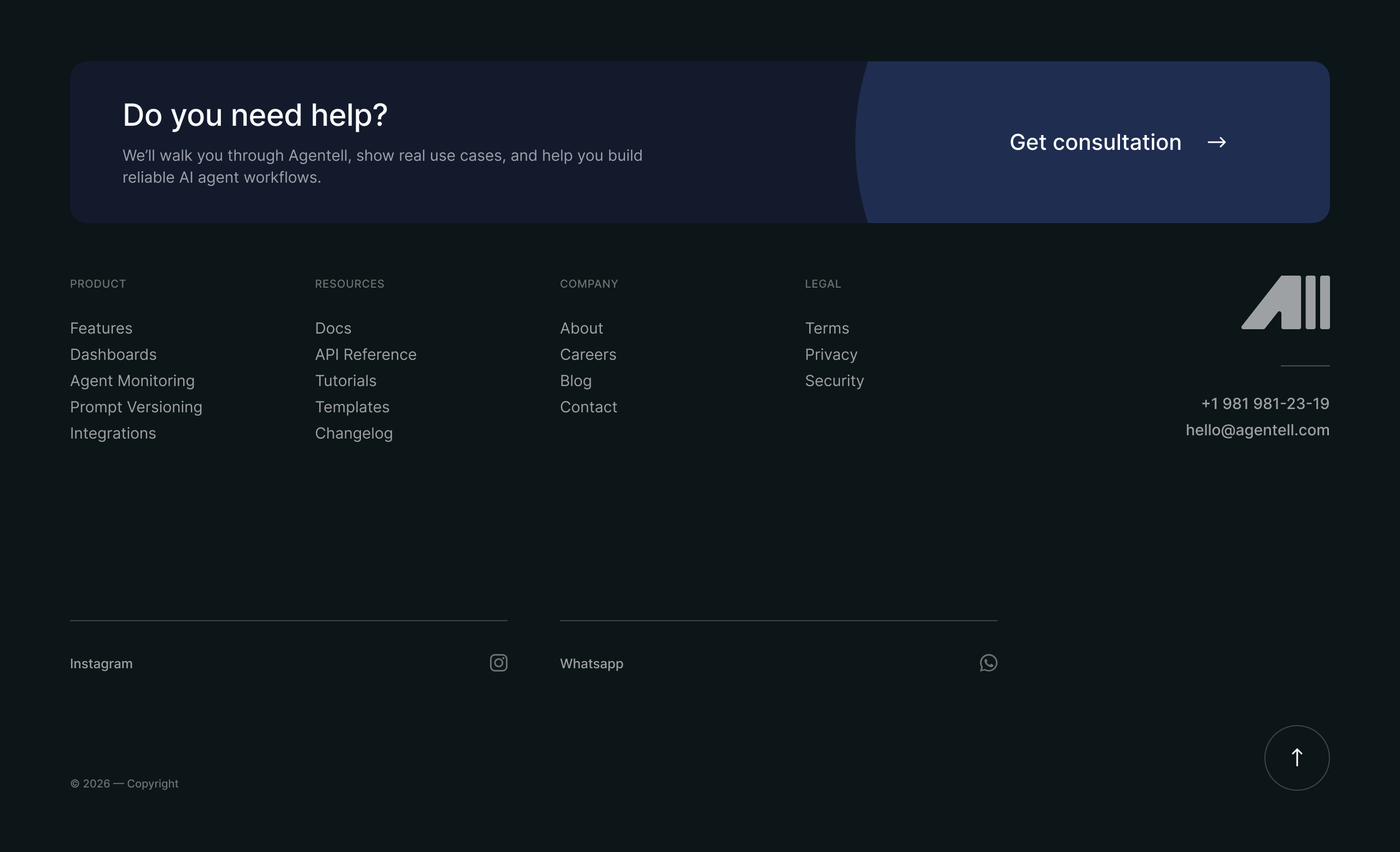Click the arrow beside Get consultation

pyautogui.click(x=1216, y=142)
